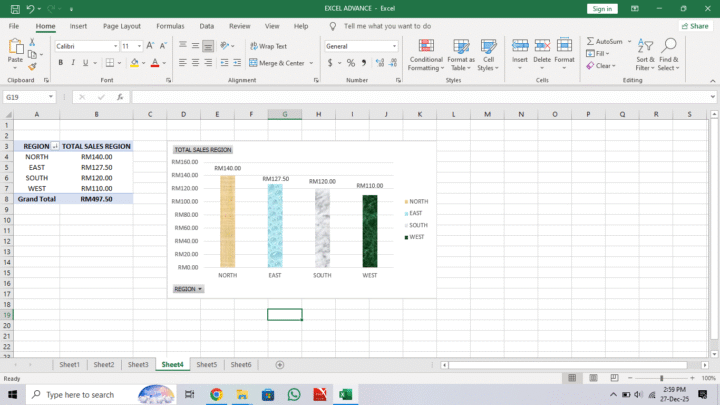The height and width of the screenshot is (405, 720).
Task: Toggle italic formatting
Action: [73, 63]
